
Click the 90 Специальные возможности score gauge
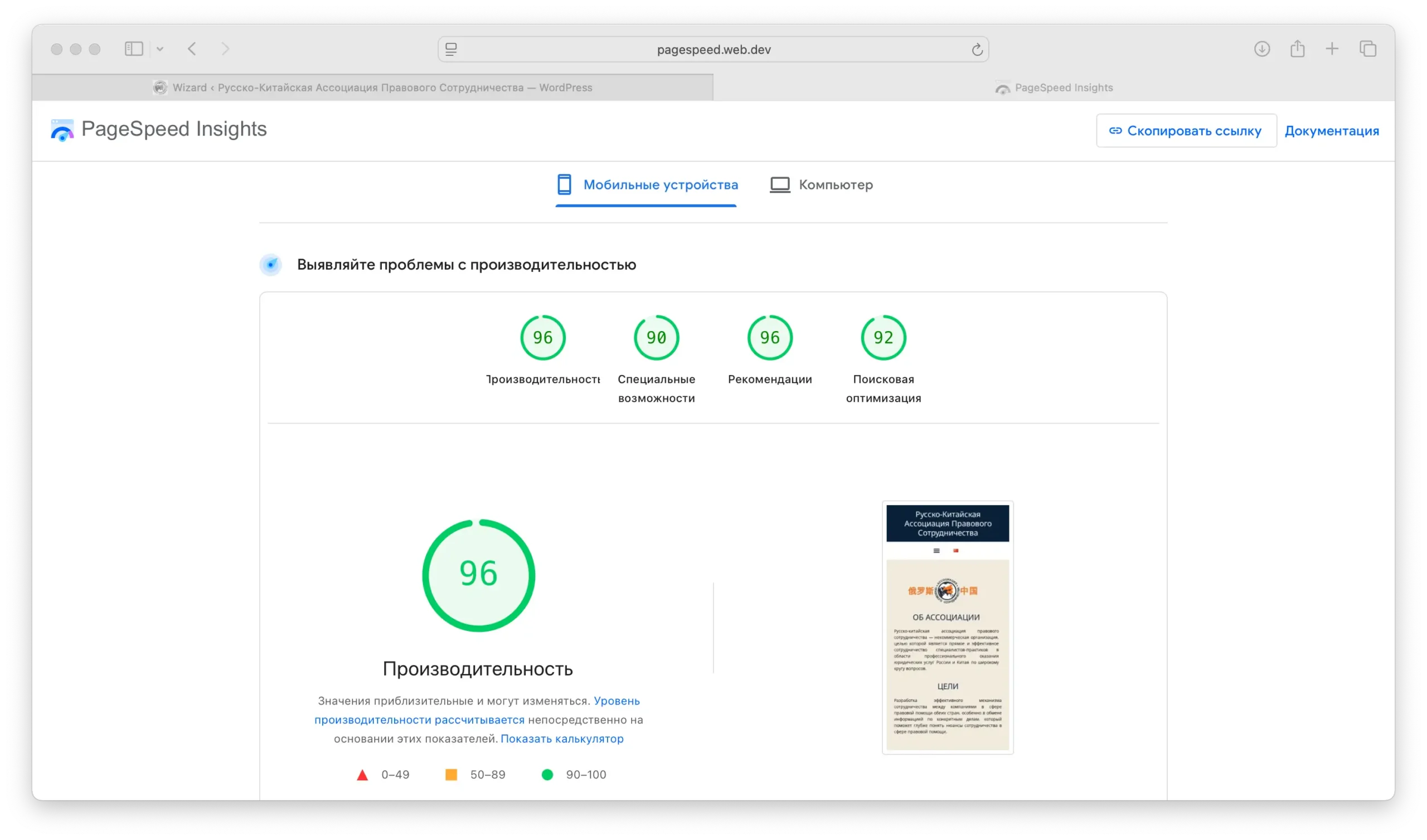(x=656, y=338)
